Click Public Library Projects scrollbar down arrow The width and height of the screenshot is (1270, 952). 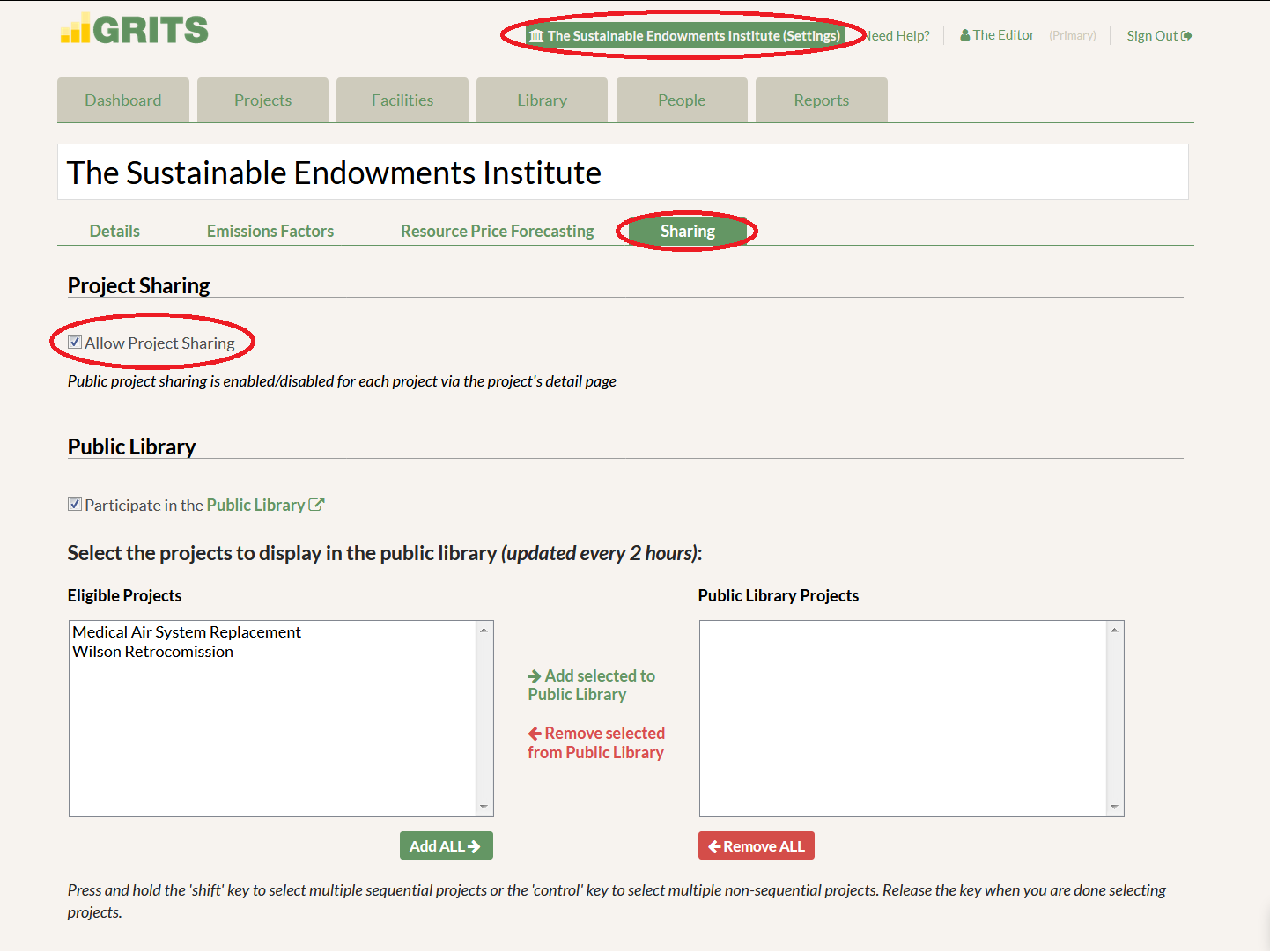coord(1114,808)
